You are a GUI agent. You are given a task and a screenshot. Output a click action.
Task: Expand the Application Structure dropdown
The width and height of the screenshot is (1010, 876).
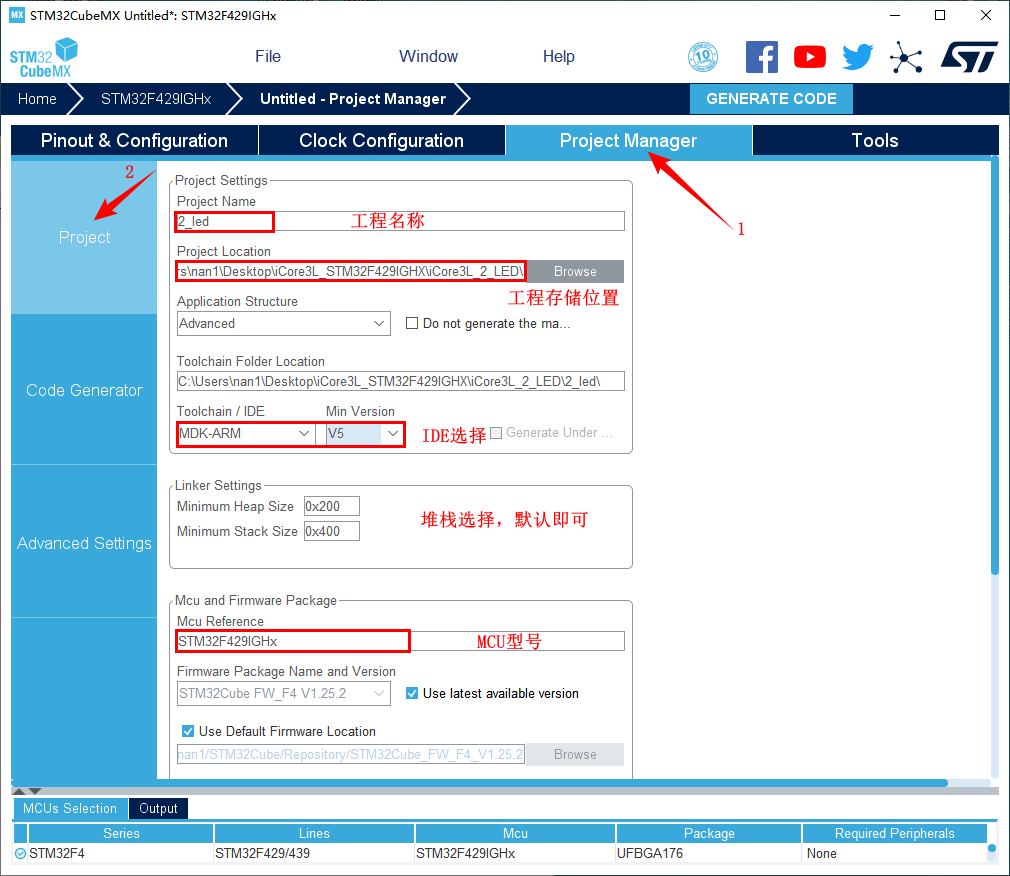[x=284, y=323]
